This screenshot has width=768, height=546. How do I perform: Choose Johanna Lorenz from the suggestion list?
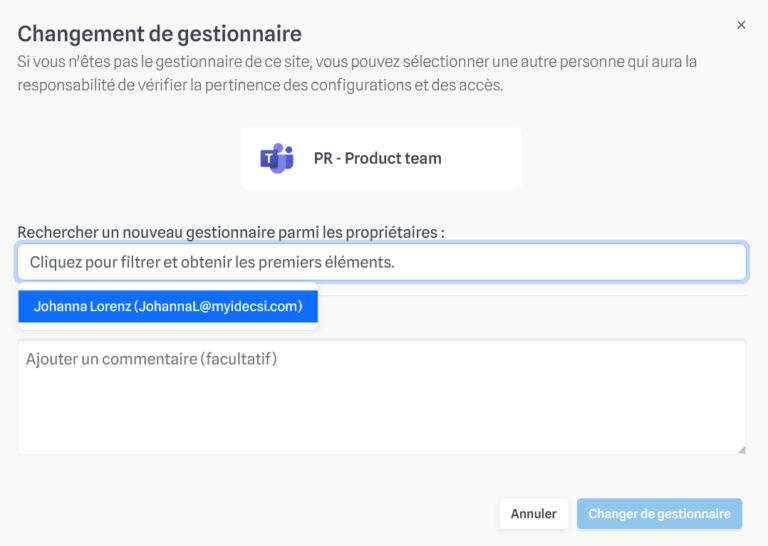(x=168, y=307)
